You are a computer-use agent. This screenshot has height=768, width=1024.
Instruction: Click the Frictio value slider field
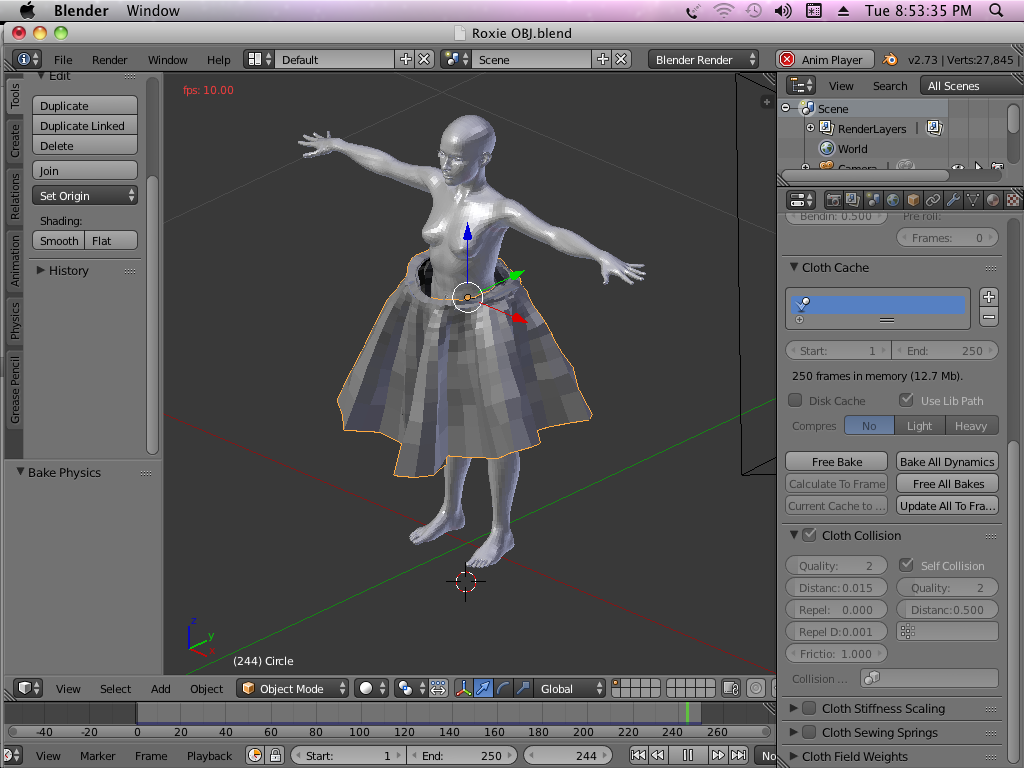click(x=836, y=654)
